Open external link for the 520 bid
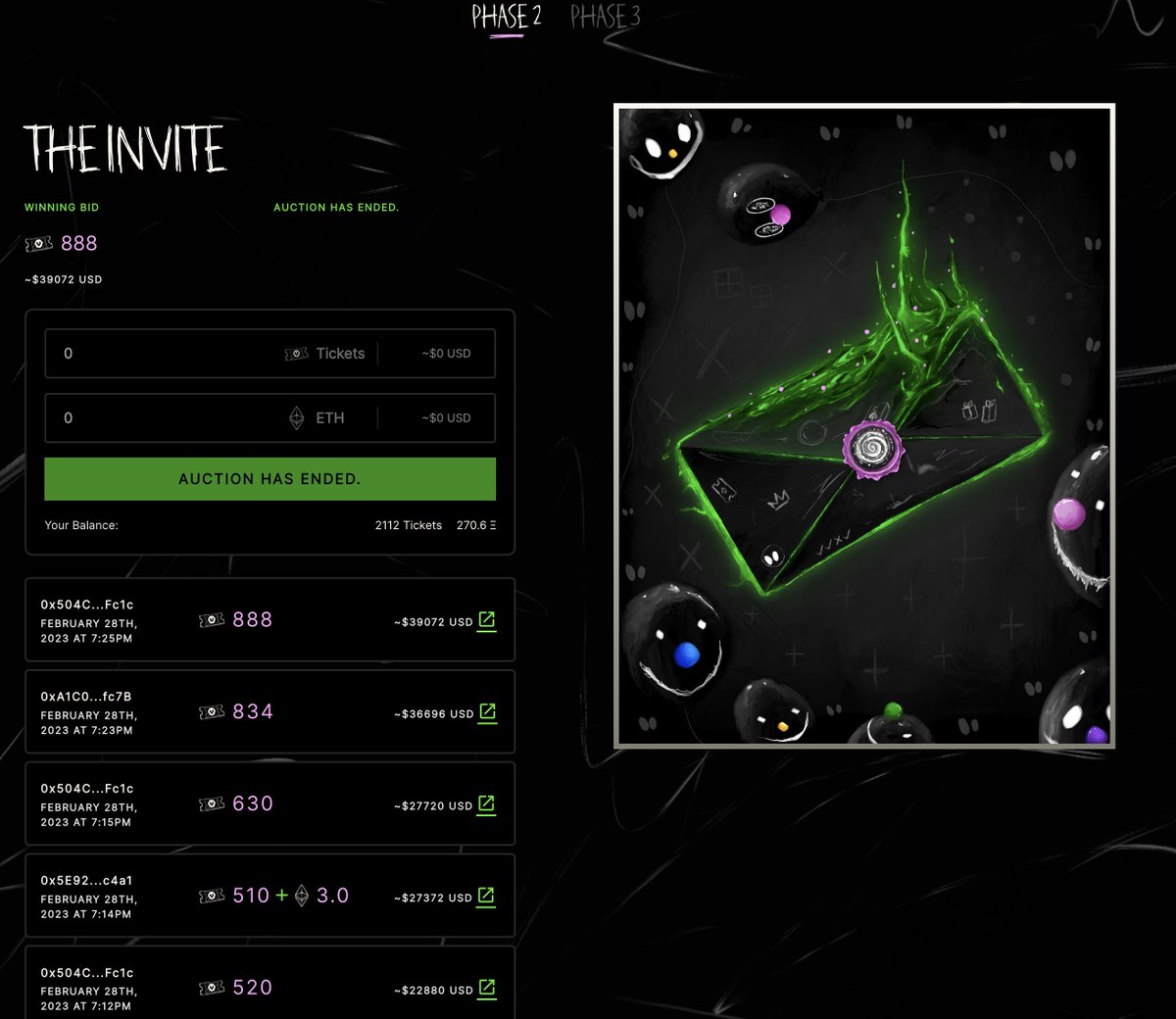This screenshot has width=1176, height=1019. [x=487, y=989]
